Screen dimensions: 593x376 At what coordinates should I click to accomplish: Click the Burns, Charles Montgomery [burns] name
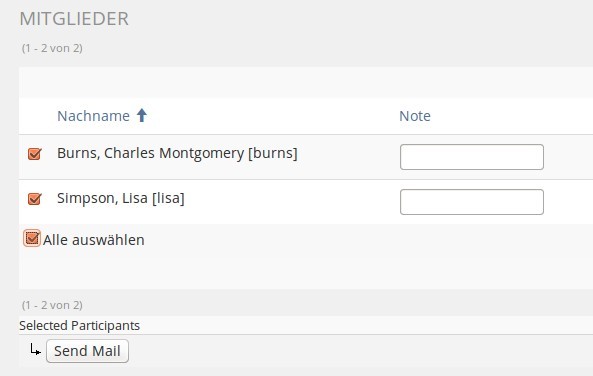pyautogui.click(x=177, y=153)
